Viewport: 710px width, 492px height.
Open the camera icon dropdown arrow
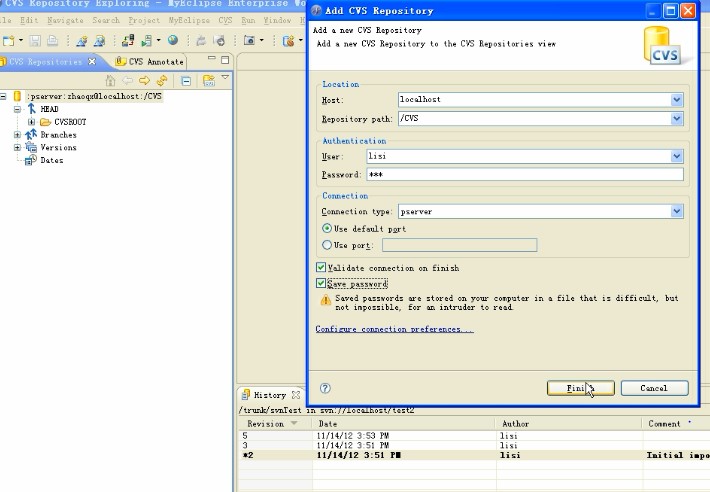pos(261,40)
